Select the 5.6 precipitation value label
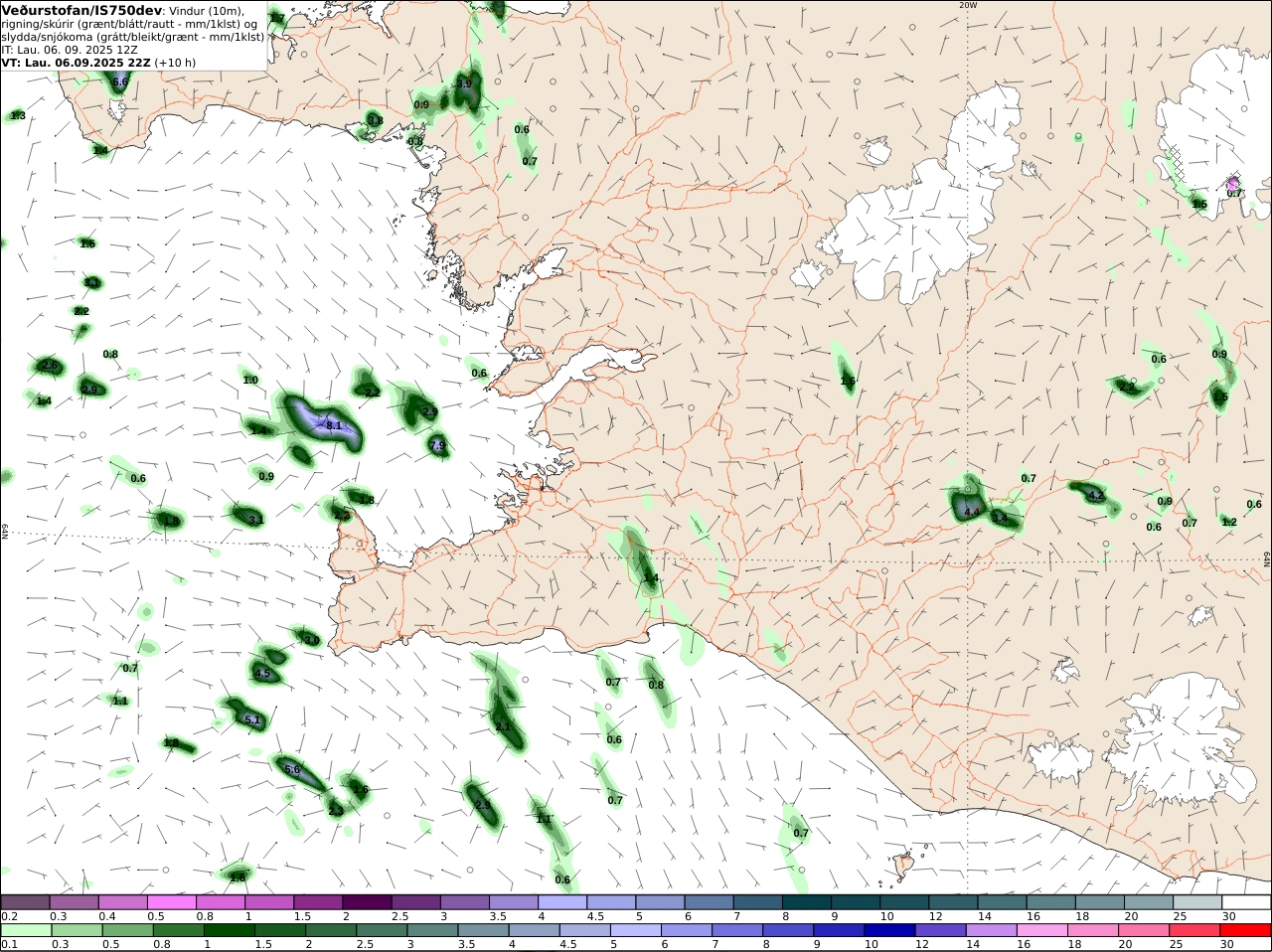This screenshot has height=952, width=1272. (292, 769)
